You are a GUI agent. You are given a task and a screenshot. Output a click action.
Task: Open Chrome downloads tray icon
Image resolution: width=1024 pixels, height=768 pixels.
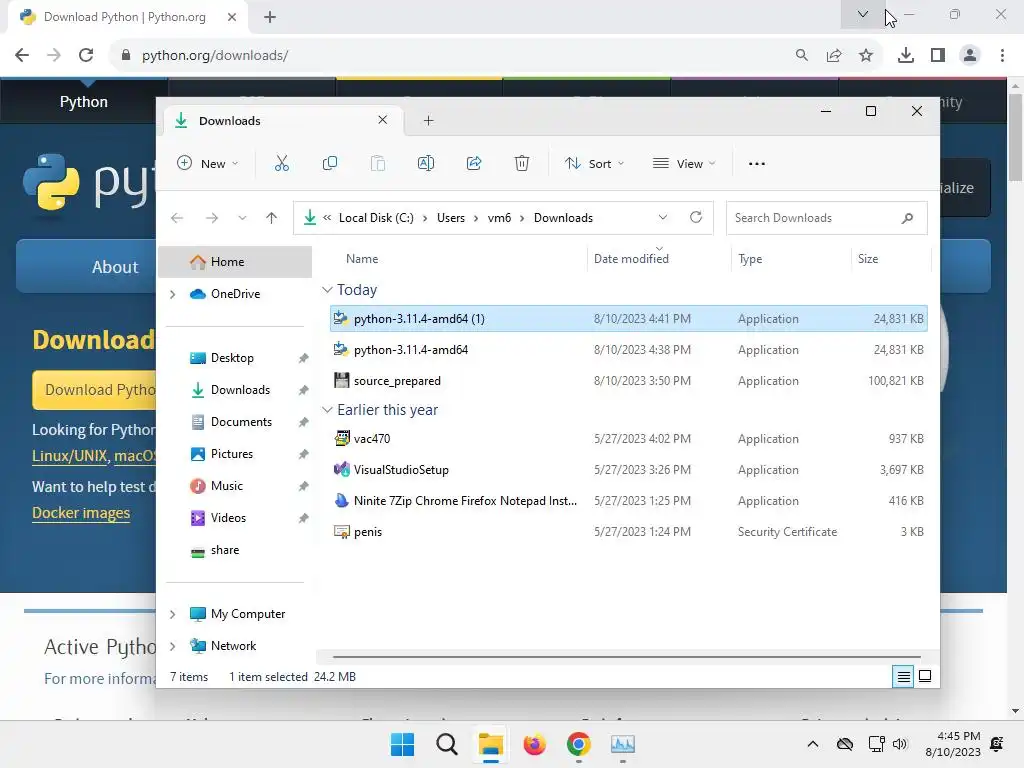point(906,56)
